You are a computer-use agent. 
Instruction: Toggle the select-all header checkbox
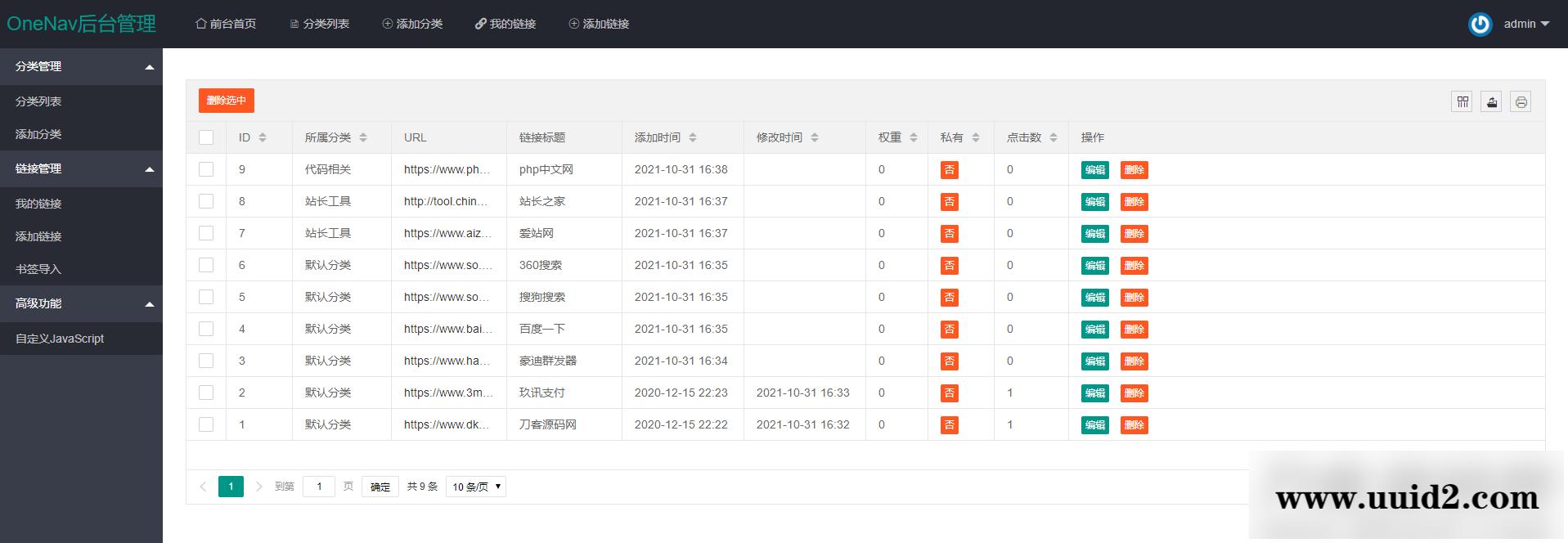coord(206,137)
